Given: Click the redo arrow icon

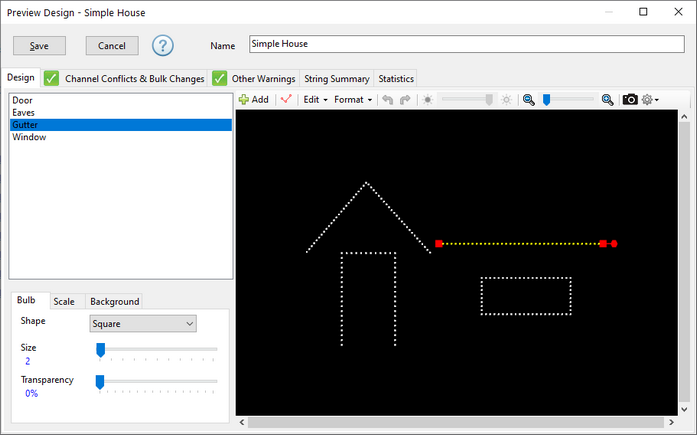Looking at the screenshot, I should (x=405, y=100).
